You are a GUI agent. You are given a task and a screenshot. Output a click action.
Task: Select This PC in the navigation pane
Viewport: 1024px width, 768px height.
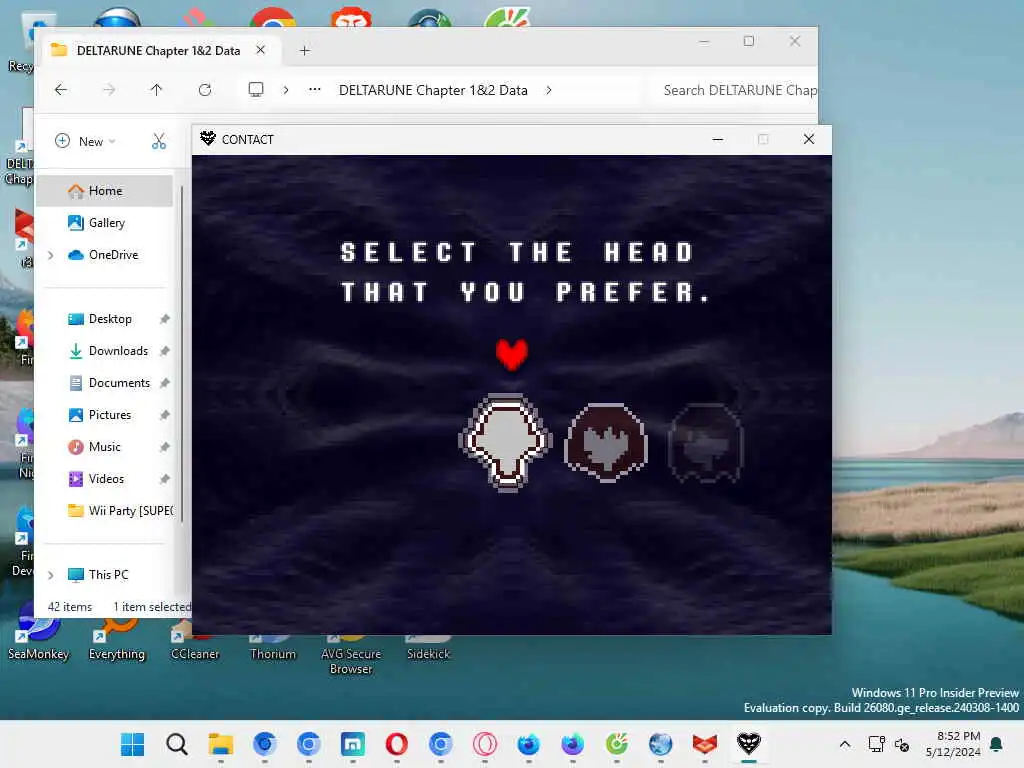tap(108, 575)
